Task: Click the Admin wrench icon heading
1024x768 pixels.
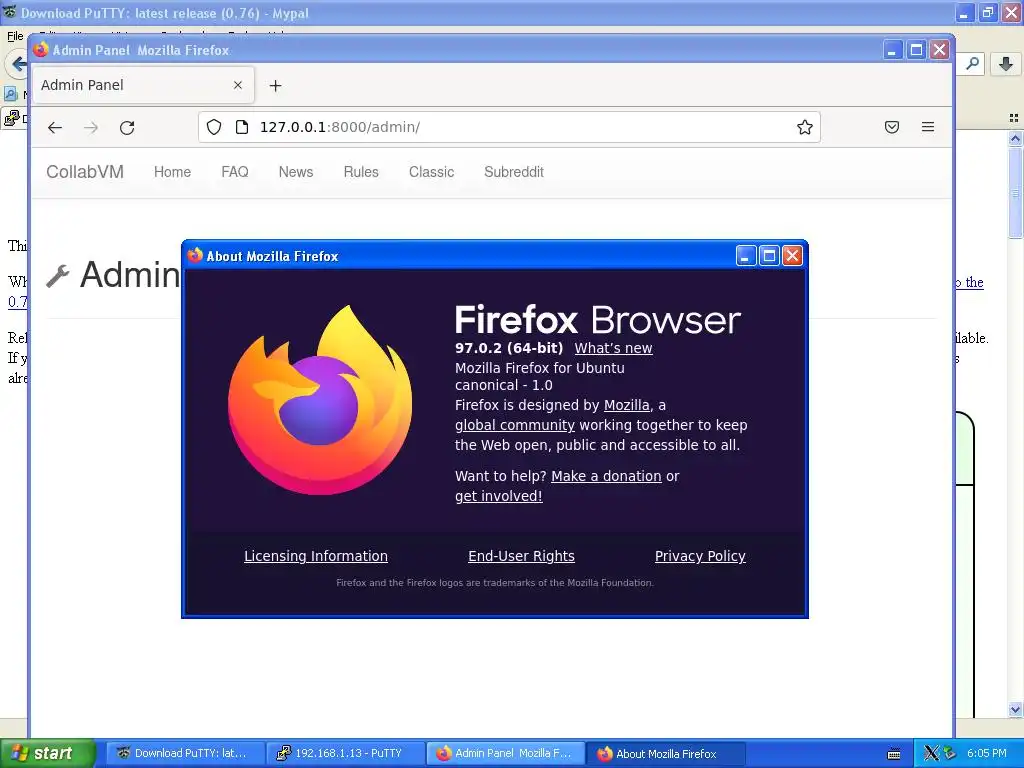Action: 57,276
